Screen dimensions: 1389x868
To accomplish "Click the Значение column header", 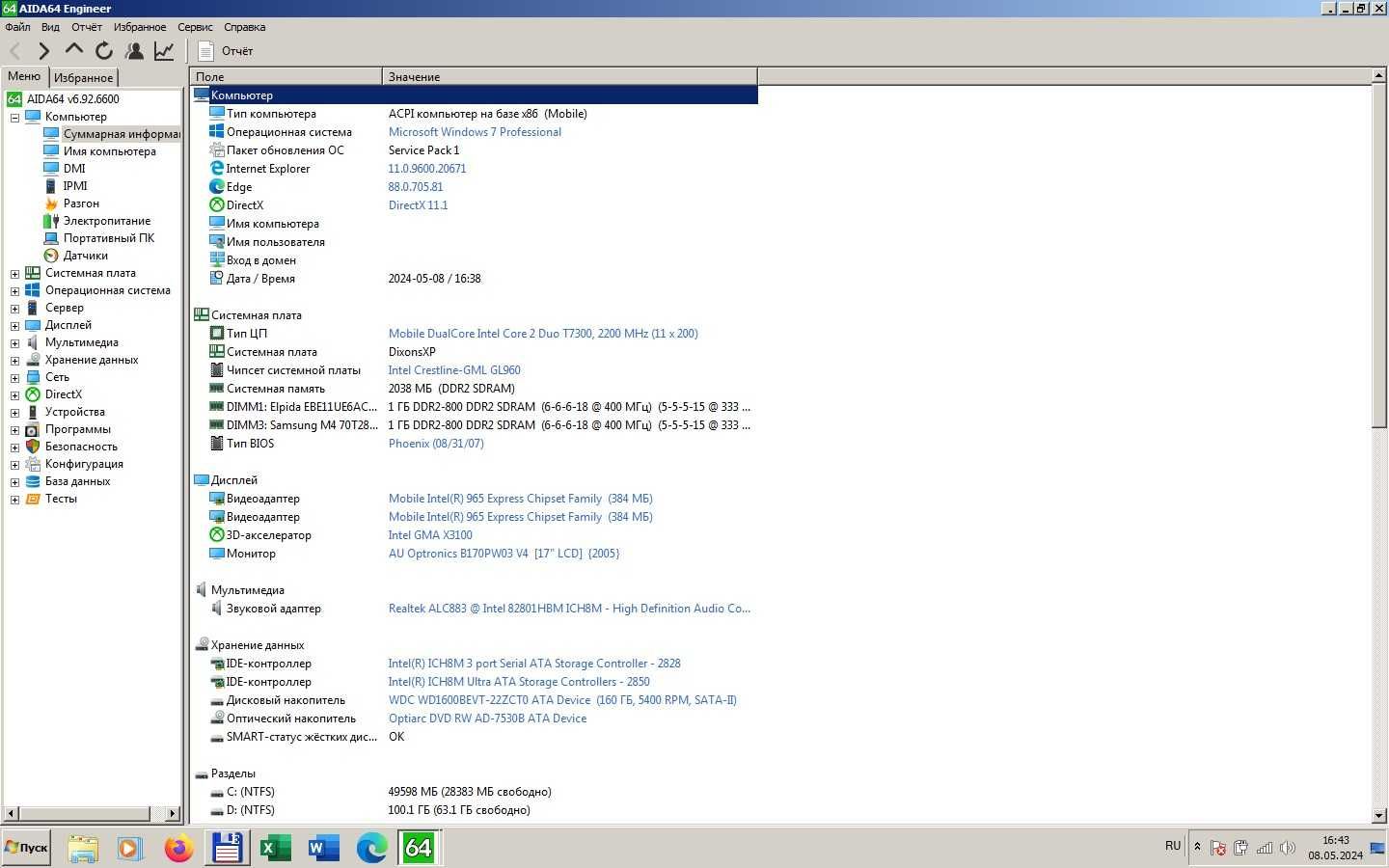I will coord(570,76).
